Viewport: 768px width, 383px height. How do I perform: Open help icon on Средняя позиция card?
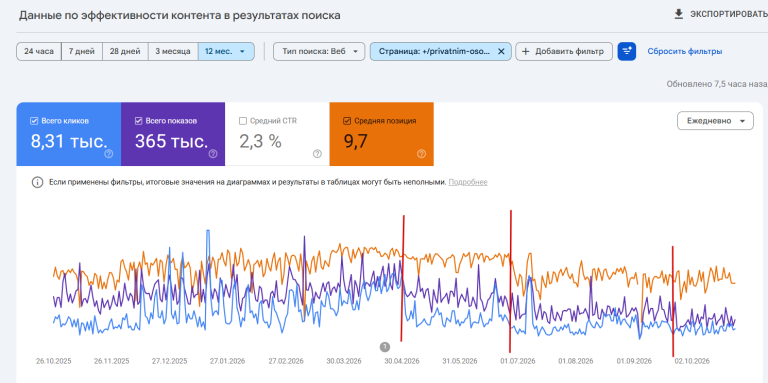click(422, 154)
